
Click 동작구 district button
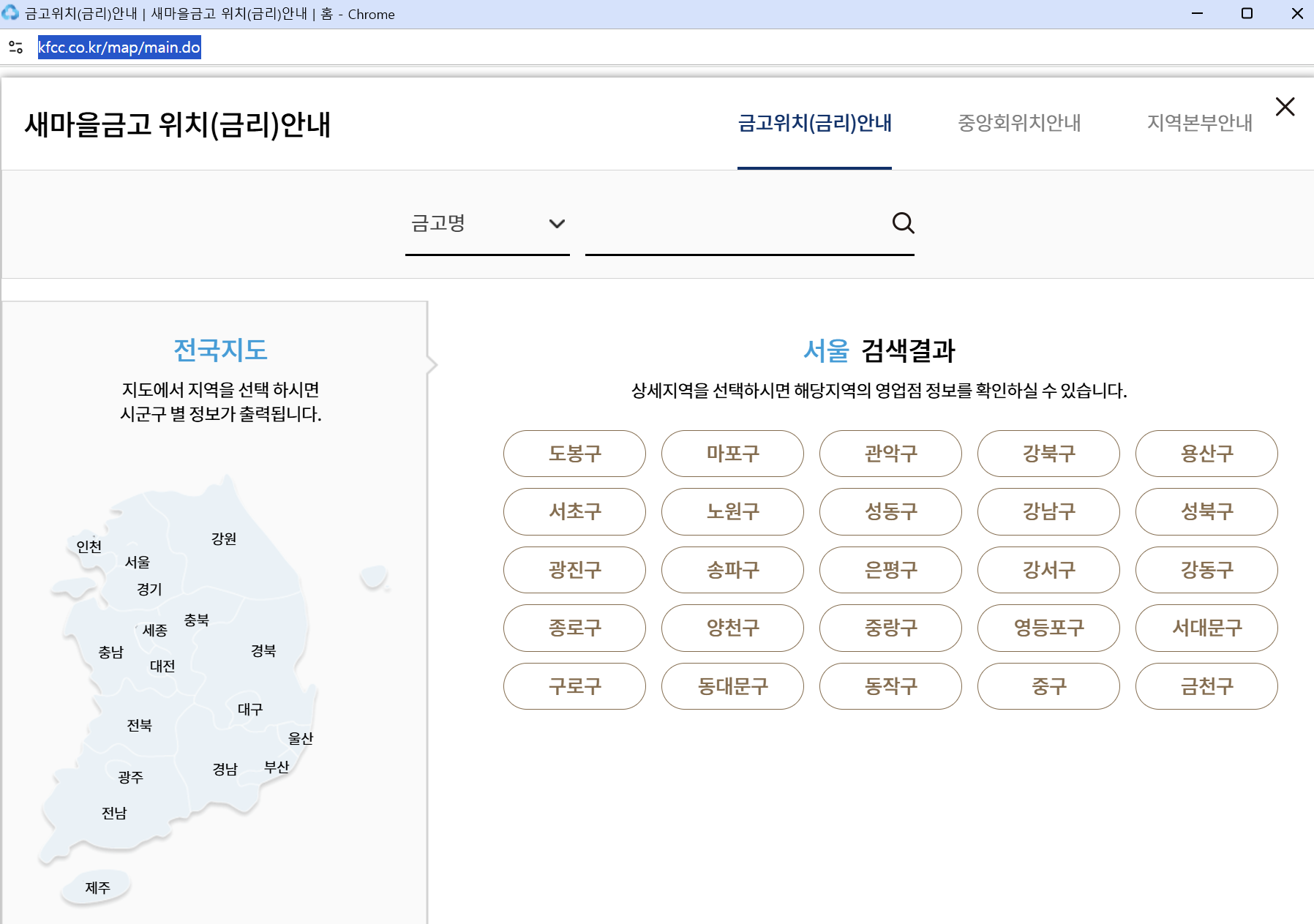pyautogui.click(x=890, y=686)
